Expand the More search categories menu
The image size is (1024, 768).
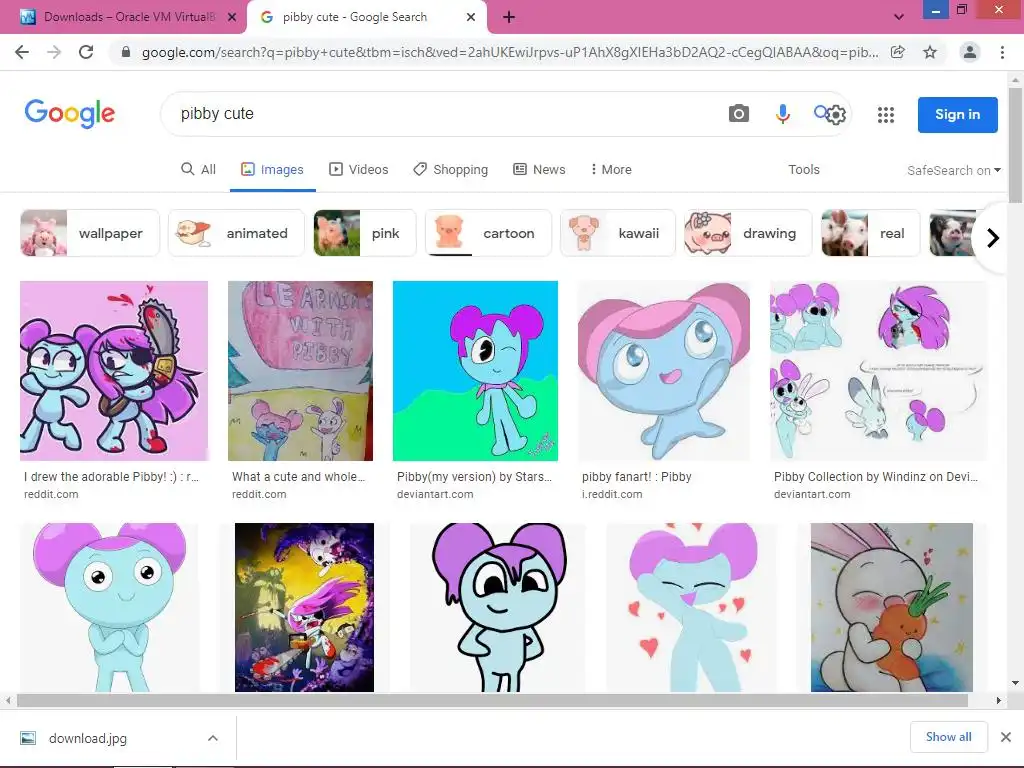611,170
